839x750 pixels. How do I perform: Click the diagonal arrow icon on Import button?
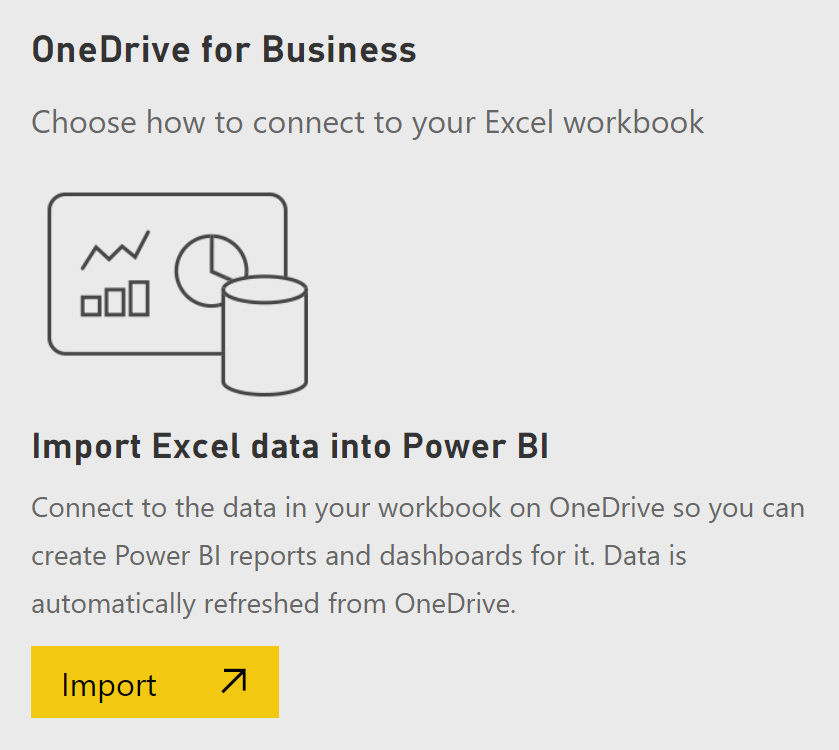click(x=234, y=680)
